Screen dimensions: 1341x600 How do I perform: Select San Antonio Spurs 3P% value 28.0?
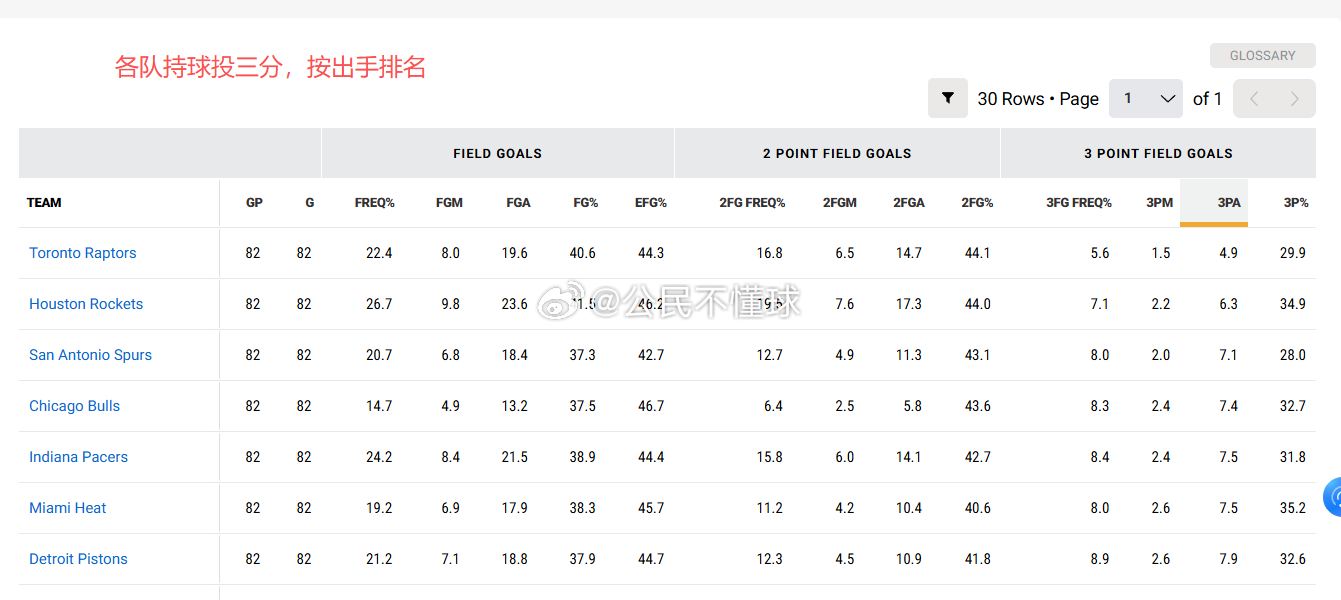tap(1293, 355)
